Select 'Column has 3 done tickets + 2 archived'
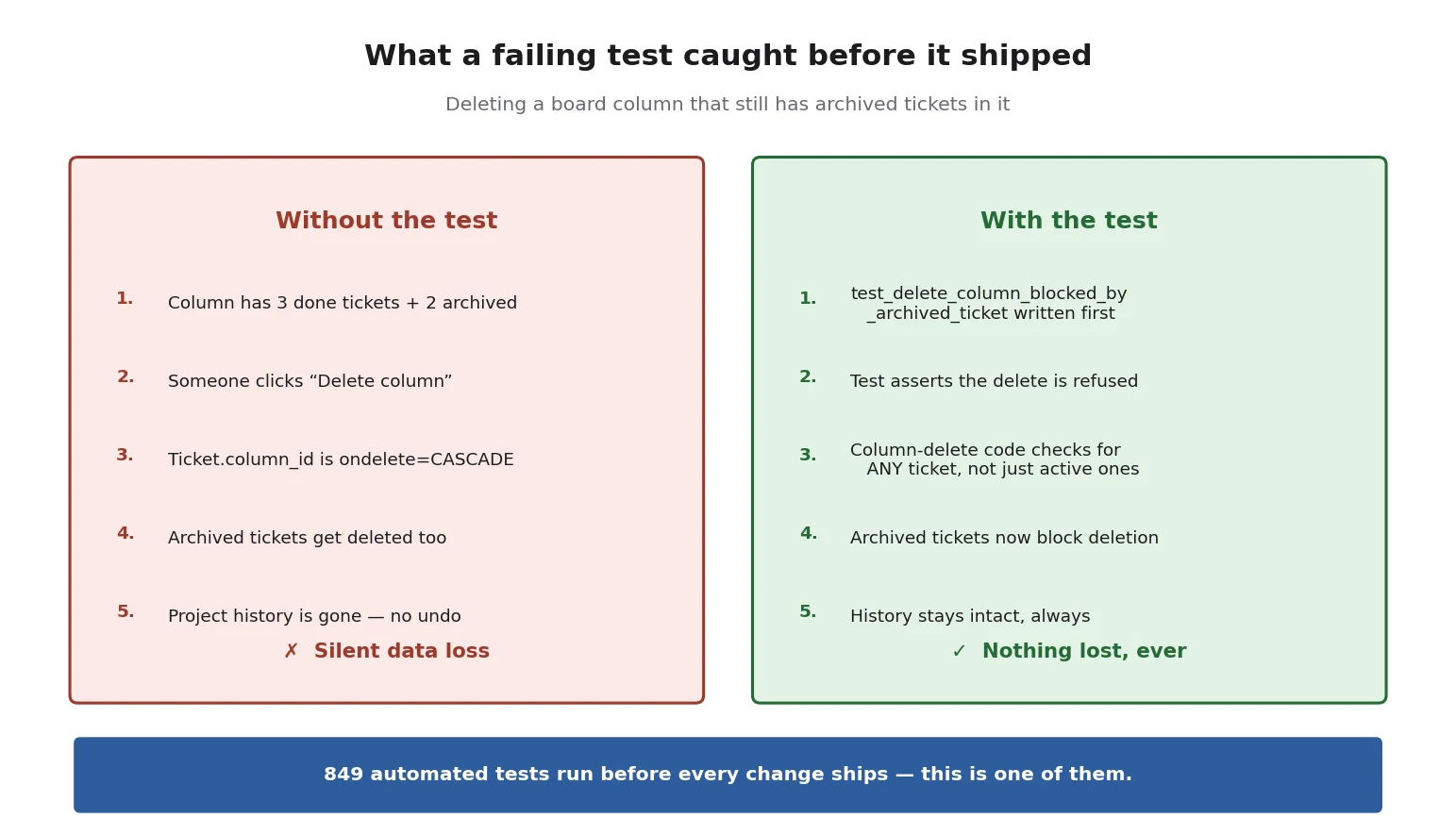Image resolution: width=1456 pixels, height=835 pixels. click(x=343, y=303)
